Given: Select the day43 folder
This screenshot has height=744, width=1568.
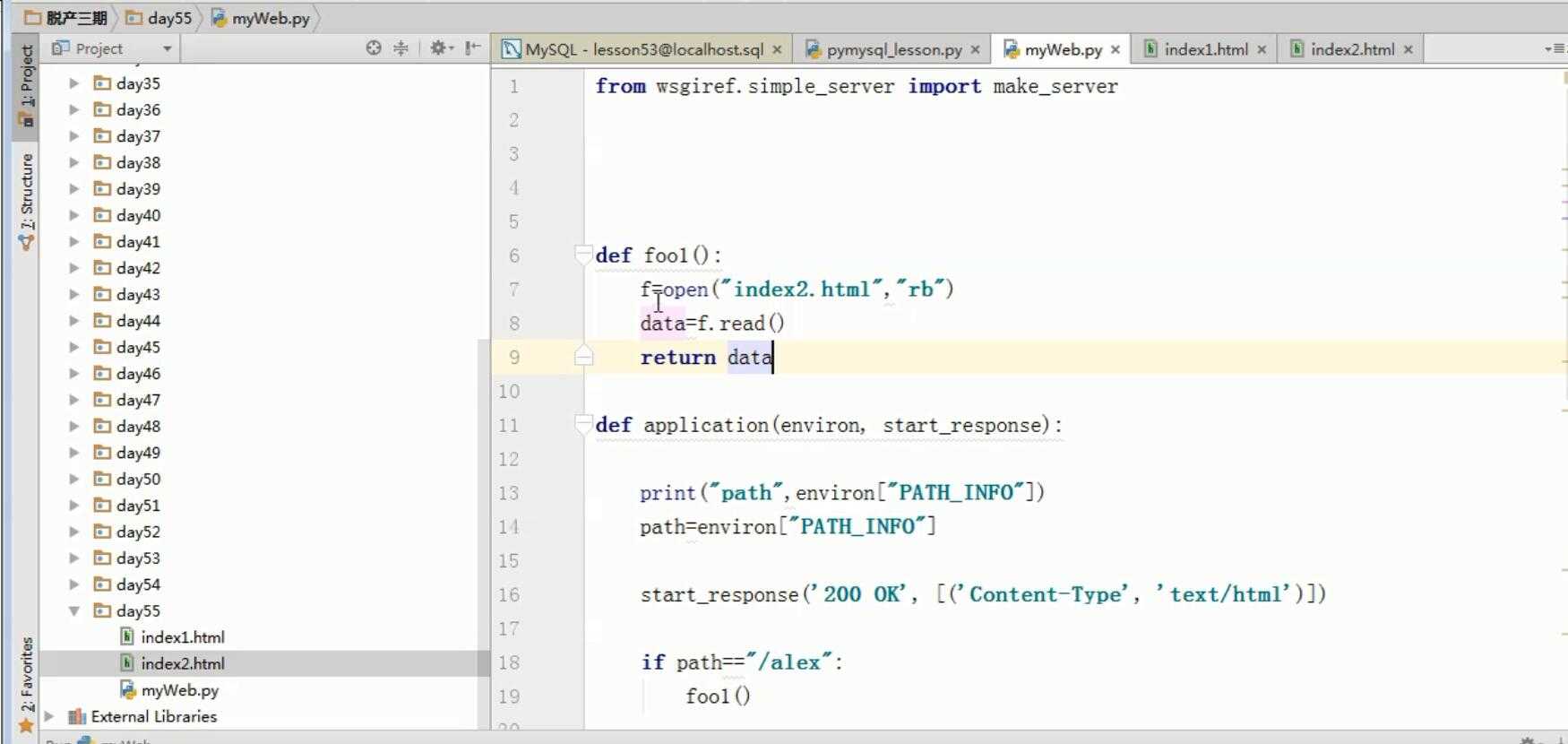Looking at the screenshot, I should pos(138,294).
